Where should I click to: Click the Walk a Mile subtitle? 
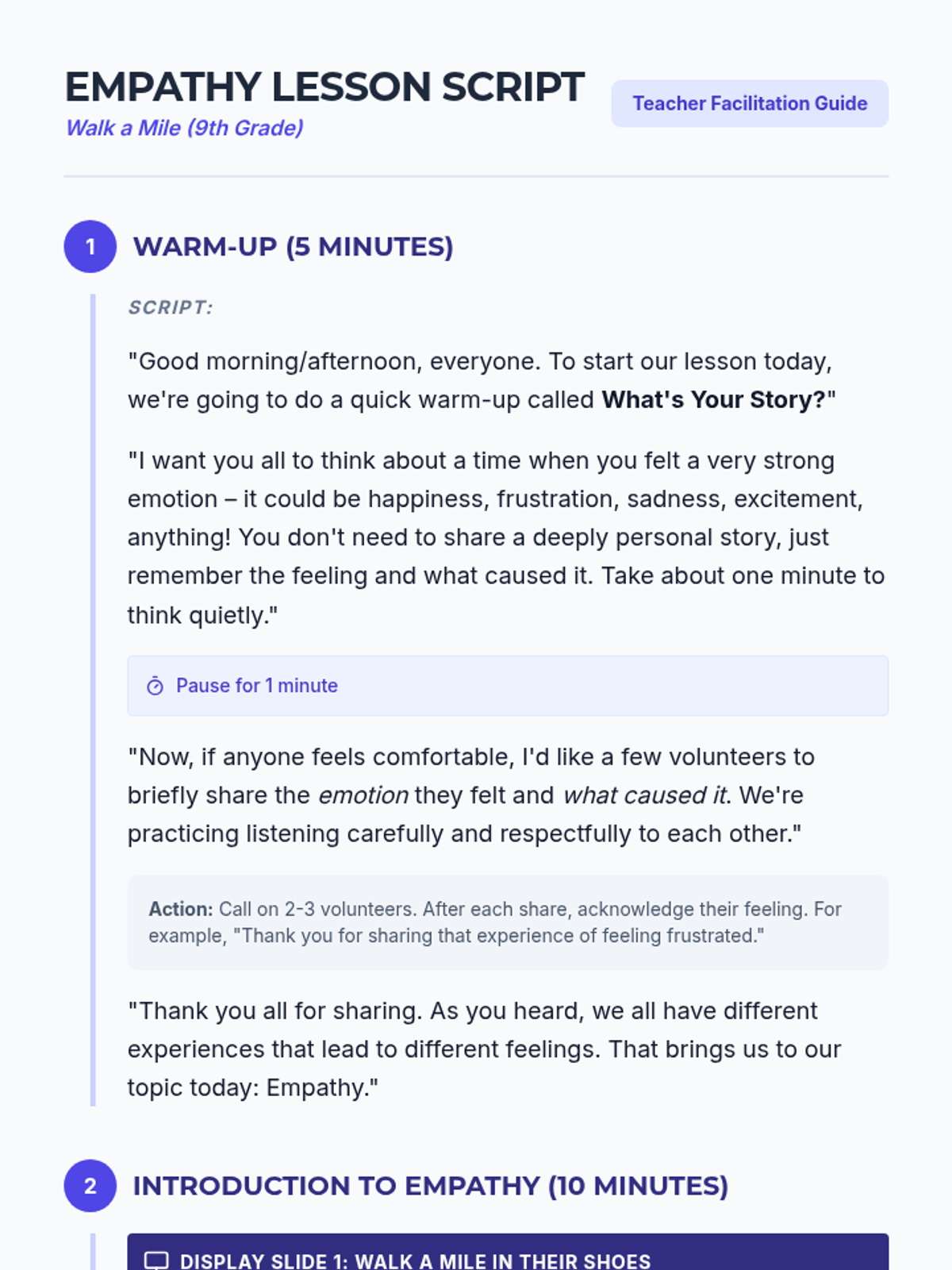point(184,128)
